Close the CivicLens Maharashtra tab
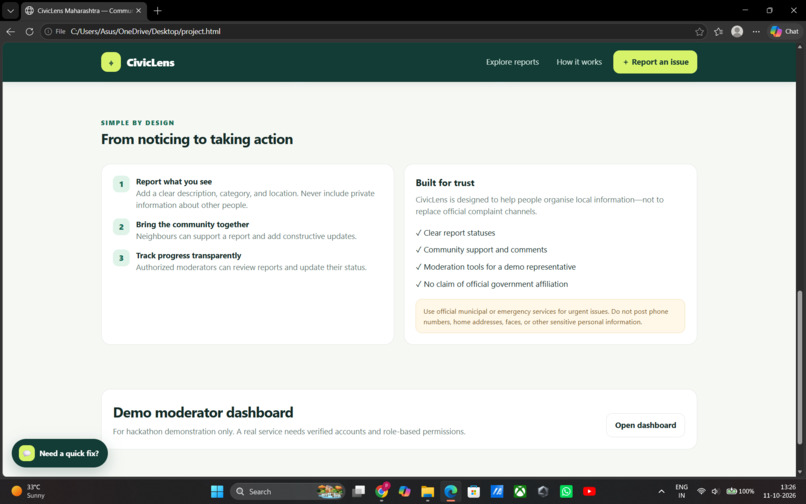The height and width of the screenshot is (504, 806). [138, 10]
